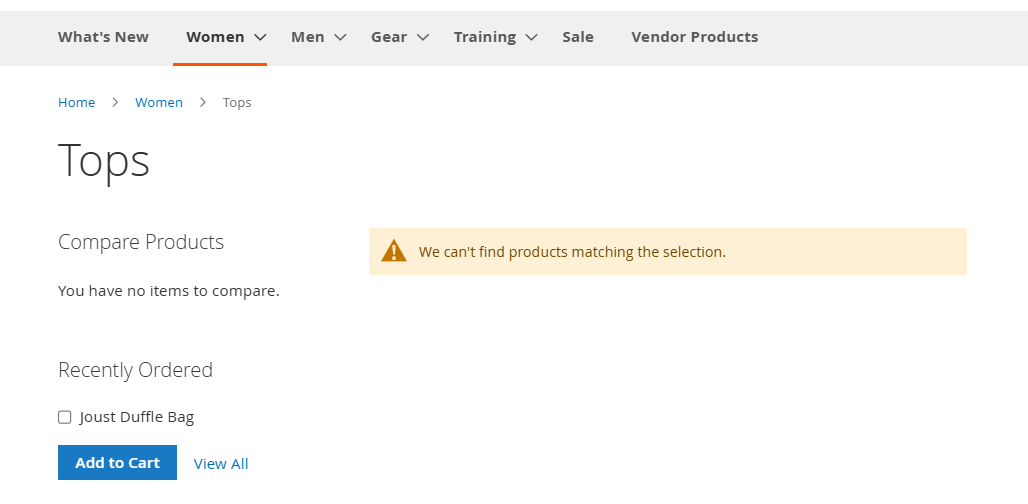The width and height of the screenshot is (1028, 504).
Task: Tick the Joust Duffle Bag checkbox
Action: tap(64, 417)
